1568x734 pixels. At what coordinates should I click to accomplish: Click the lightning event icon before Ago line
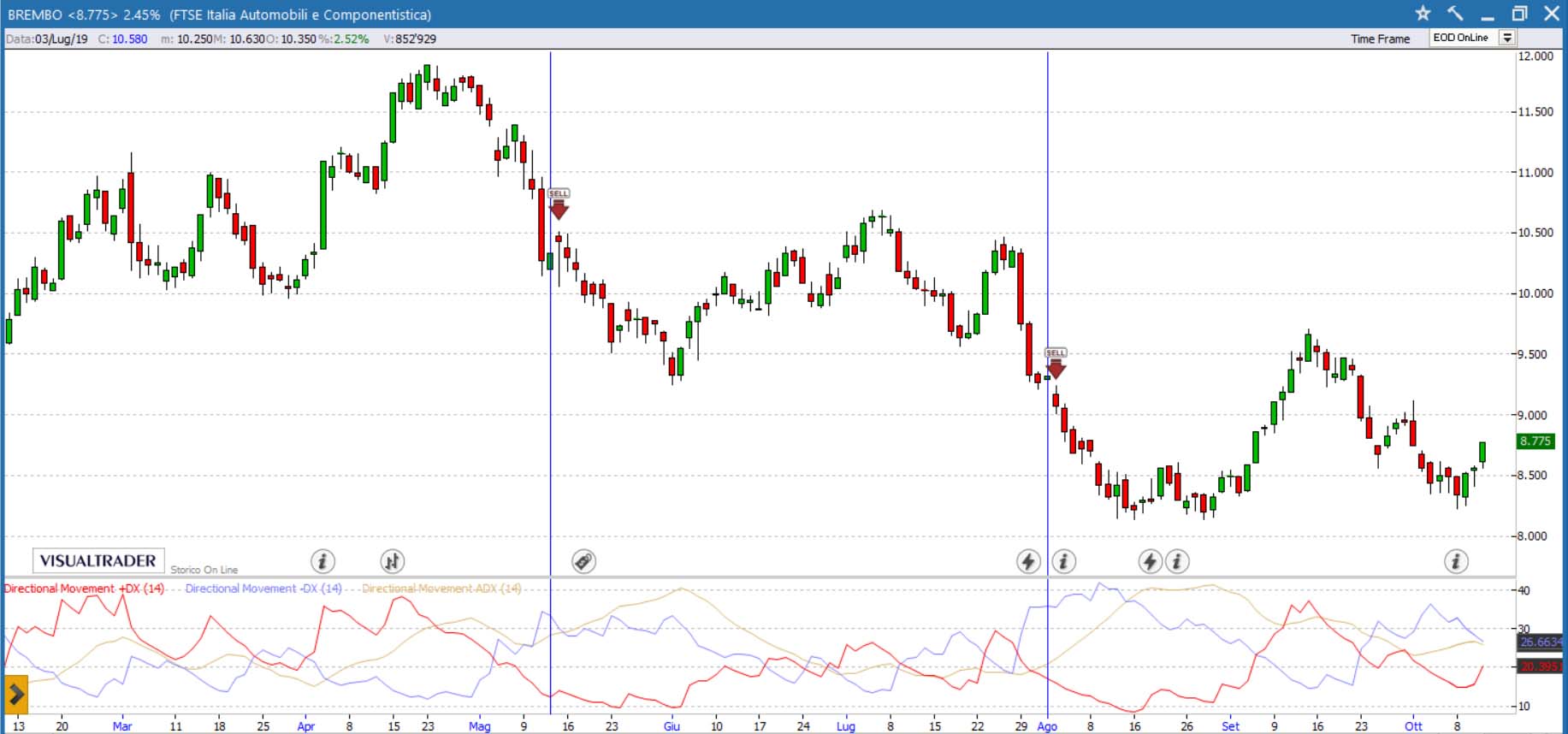1028,561
